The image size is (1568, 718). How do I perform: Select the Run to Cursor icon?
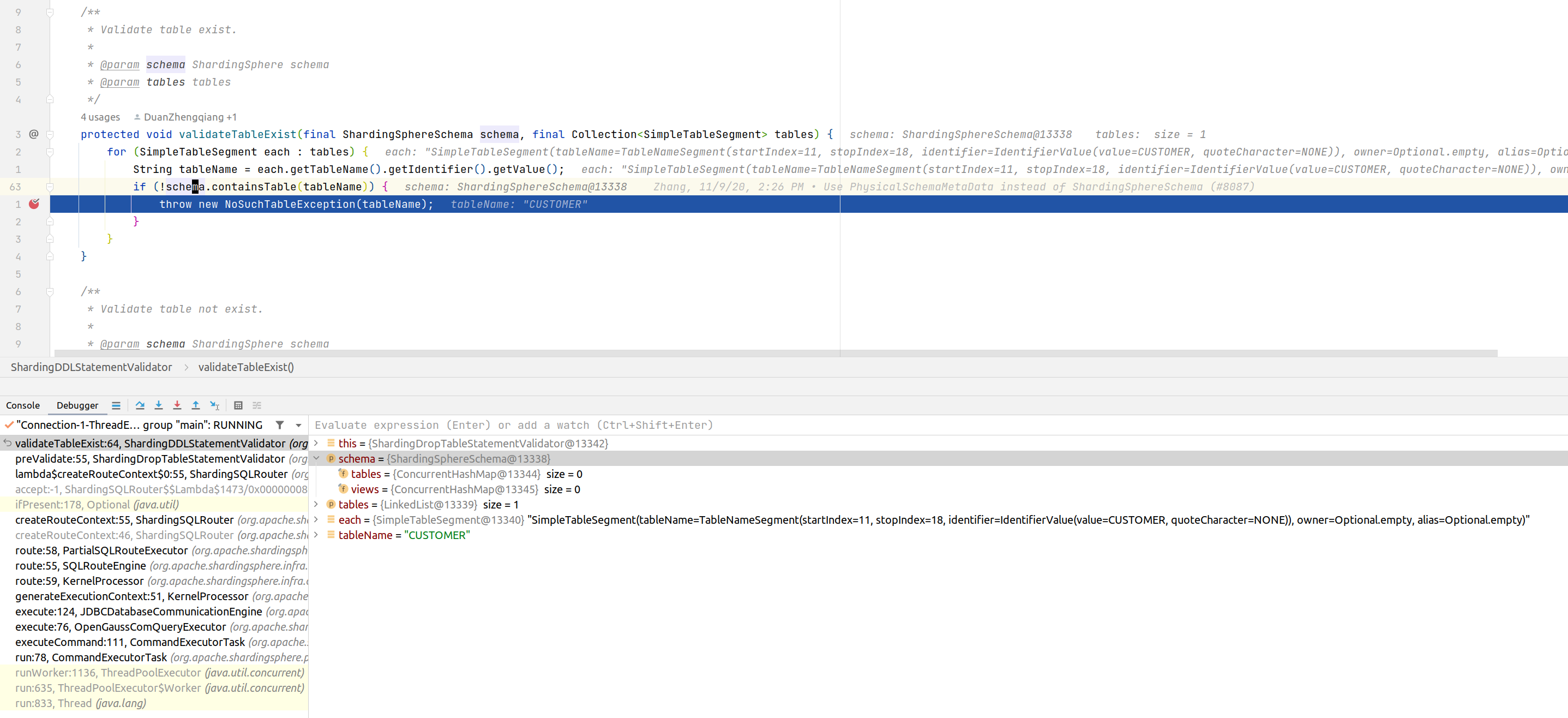coord(214,405)
